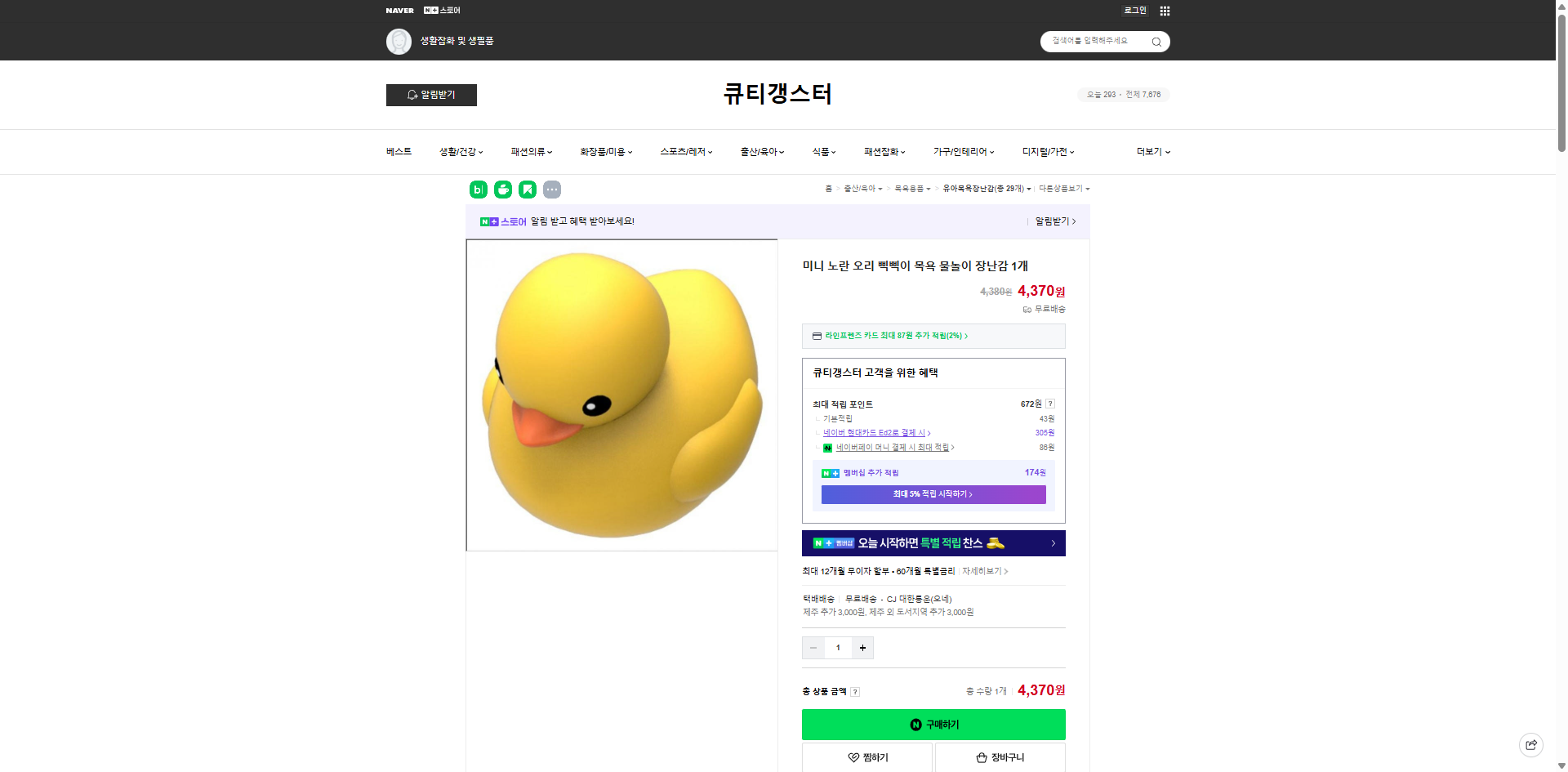The width and height of the screenshot is (1568, 772).
Task: Click the green 구매하기 purchase button
Action: click(933, 725)
